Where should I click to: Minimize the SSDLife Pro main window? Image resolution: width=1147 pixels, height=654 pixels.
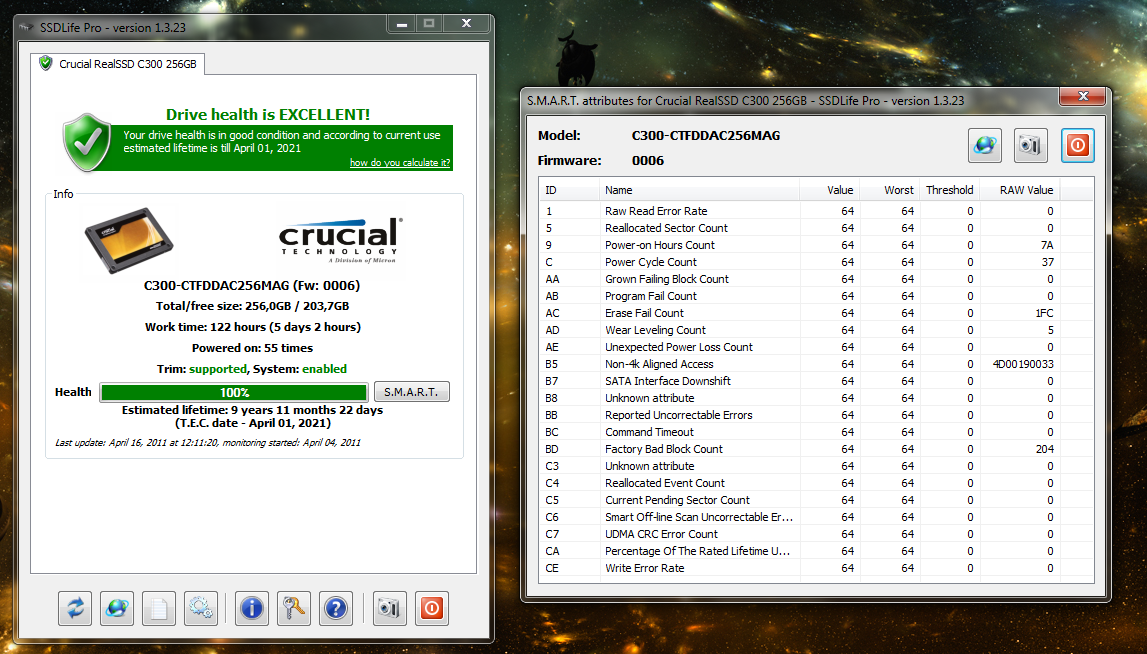coord(402,23)
